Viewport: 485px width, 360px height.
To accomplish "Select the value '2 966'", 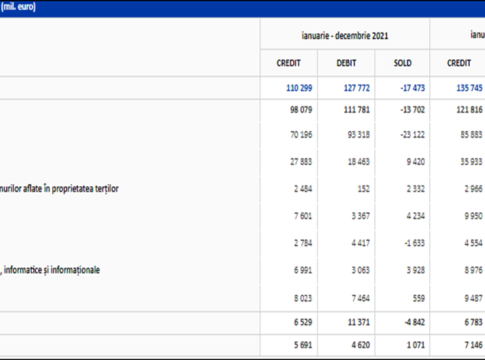I will click(474, 189).
